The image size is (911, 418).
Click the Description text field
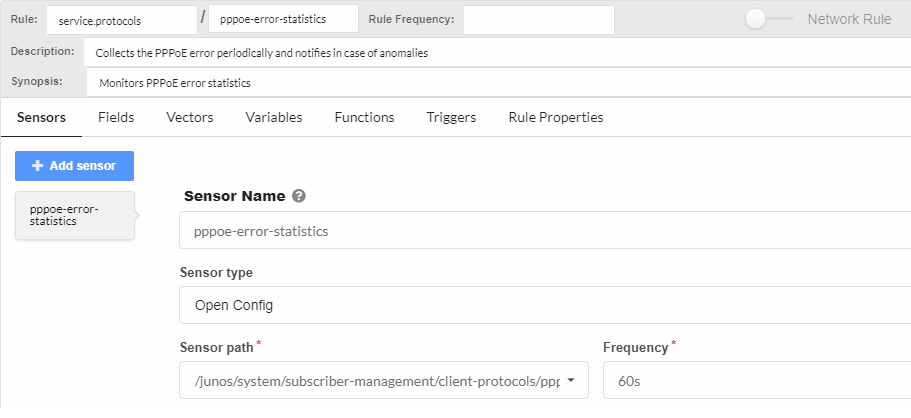498,52
